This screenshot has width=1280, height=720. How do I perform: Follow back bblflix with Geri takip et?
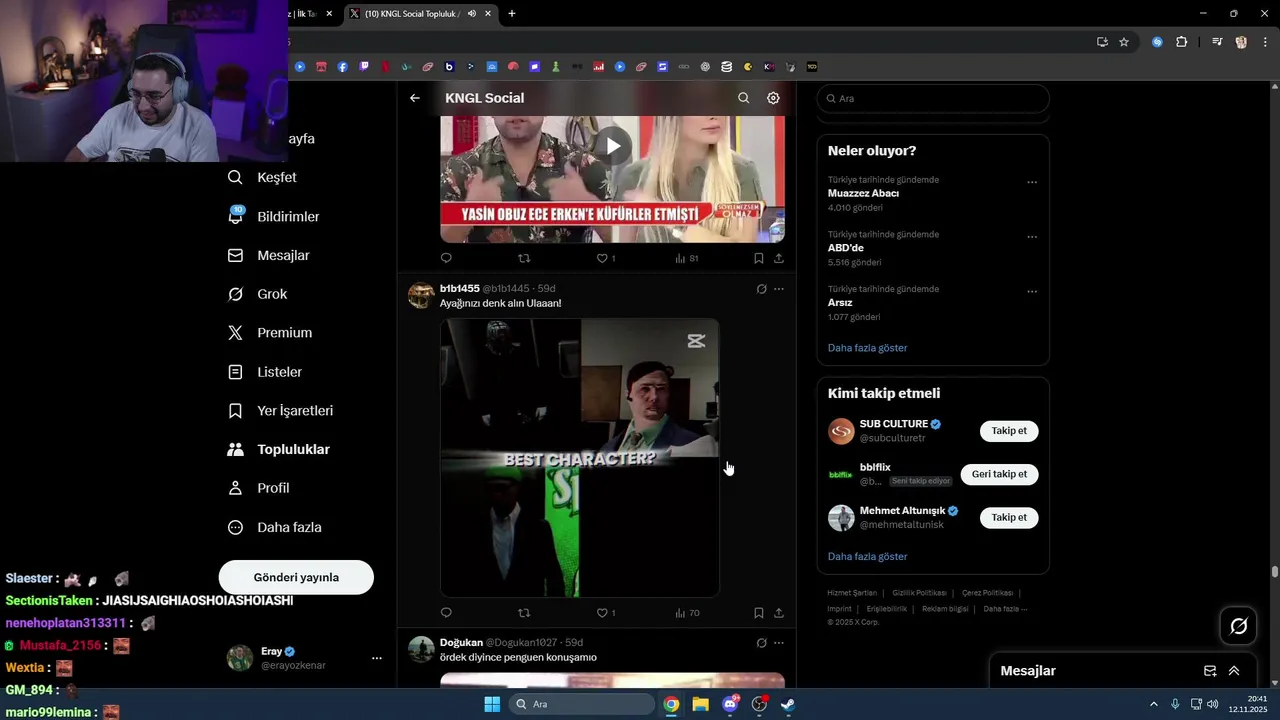(x=999, y=474)
